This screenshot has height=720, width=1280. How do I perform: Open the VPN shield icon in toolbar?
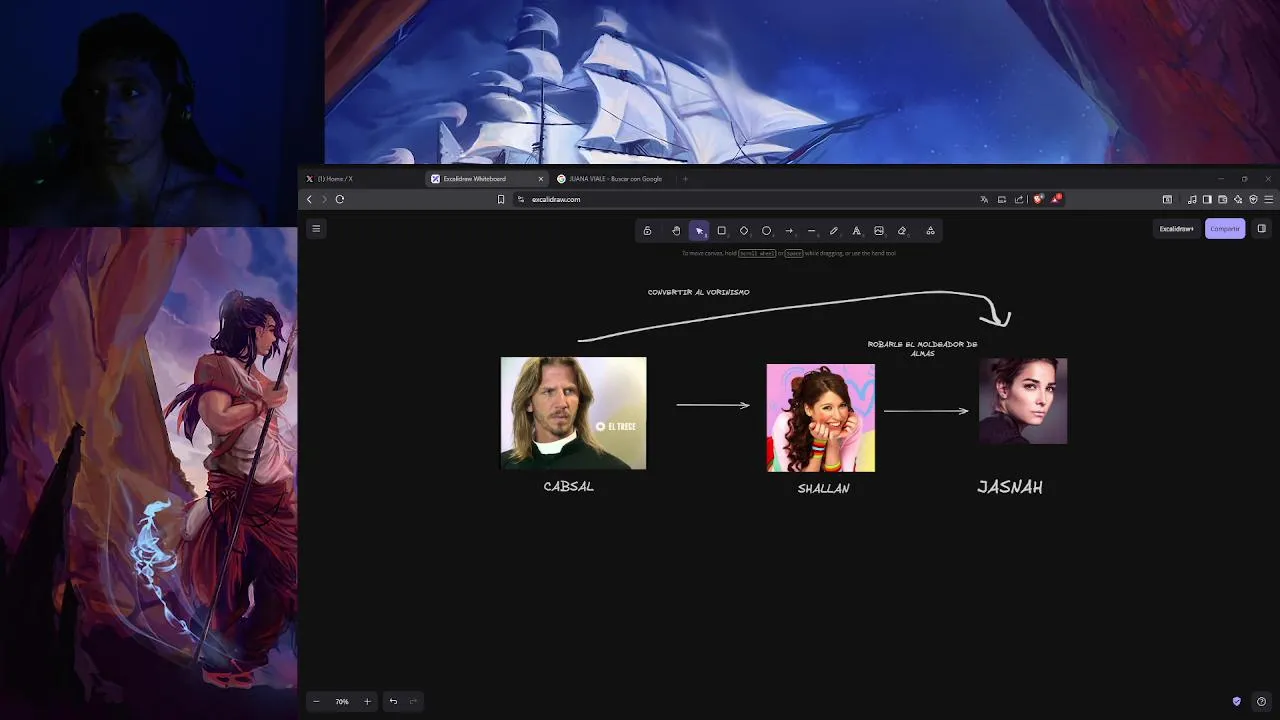(1253, 199)
